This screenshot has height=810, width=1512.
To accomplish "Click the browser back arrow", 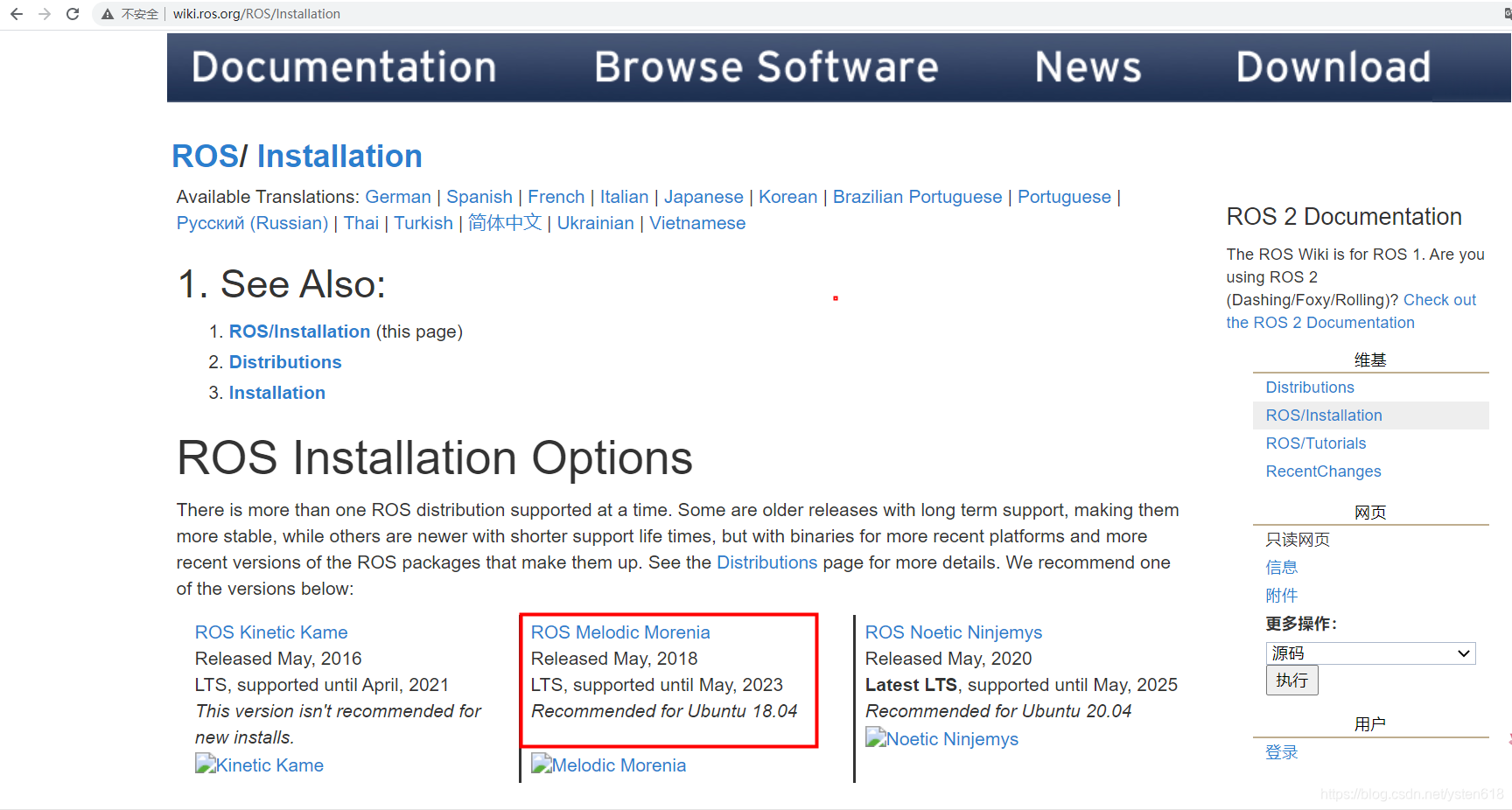I will tap(17, 13).
